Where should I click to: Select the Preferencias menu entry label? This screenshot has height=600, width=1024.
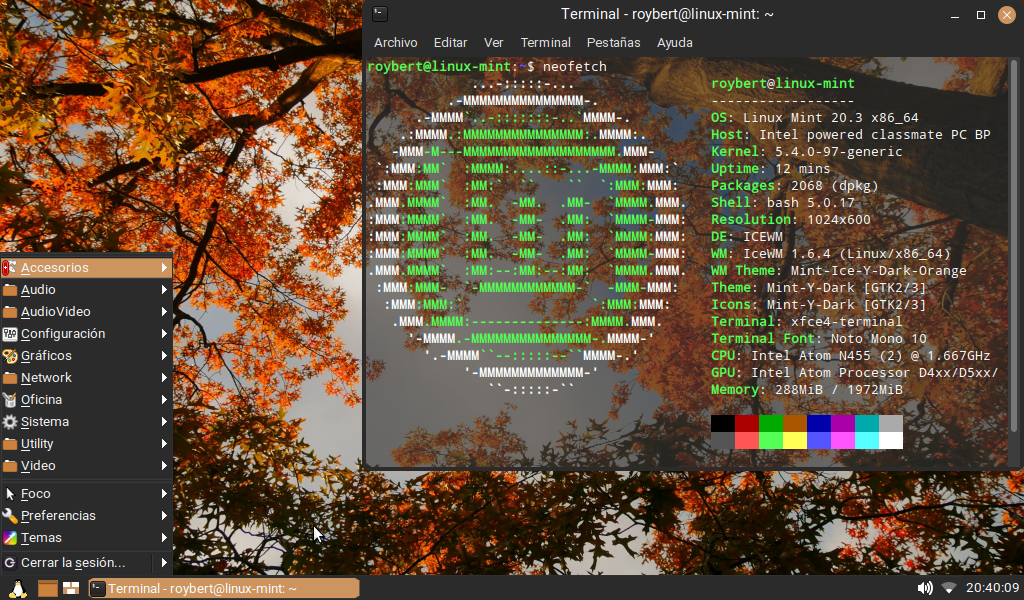point(58,516)
